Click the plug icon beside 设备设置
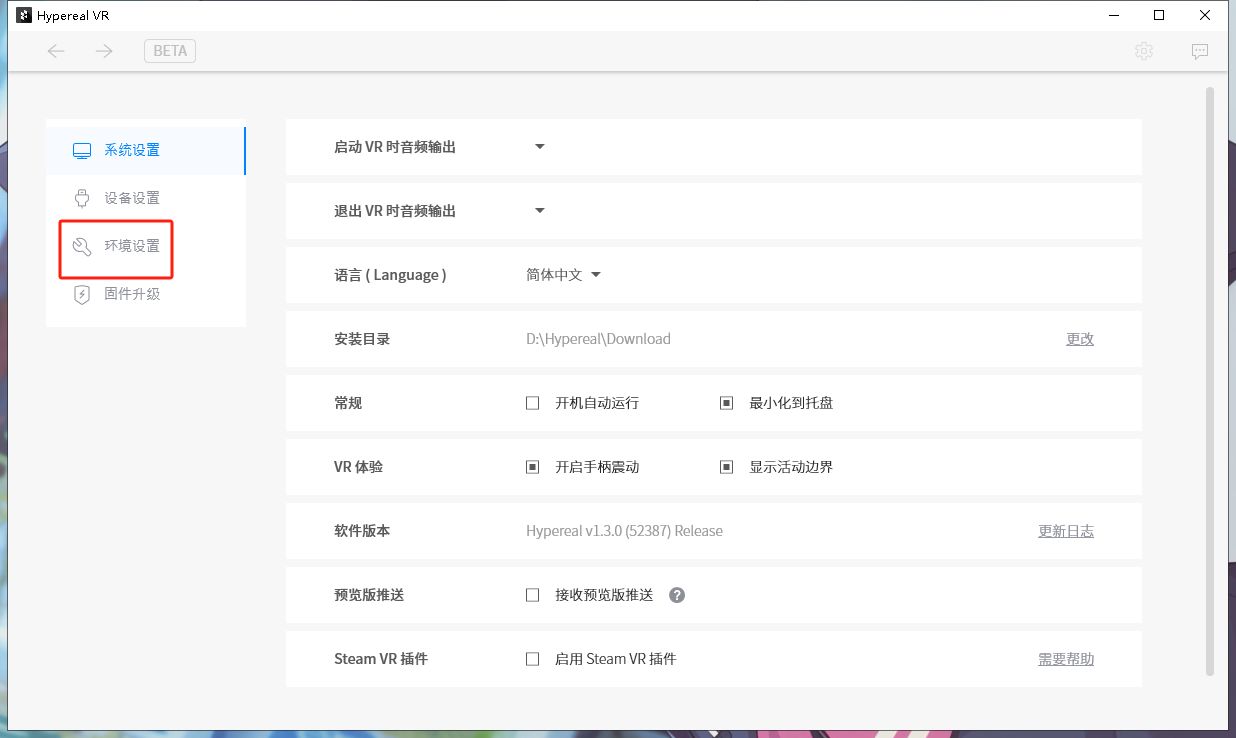Image resolution: width=1236 pixels, height=738 pixels. 82,198
